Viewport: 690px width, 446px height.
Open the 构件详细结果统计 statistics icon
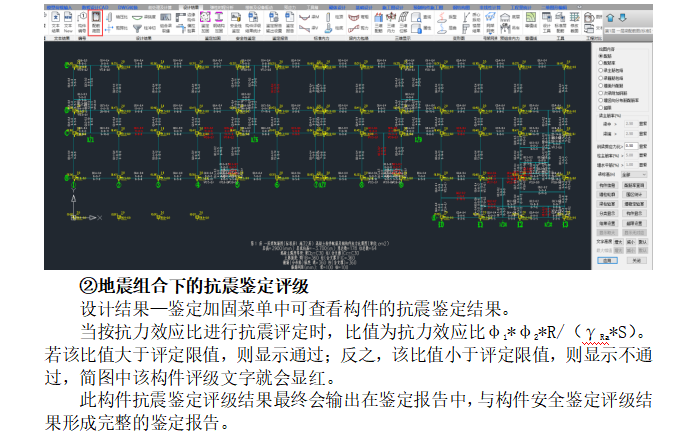[253, 22]
